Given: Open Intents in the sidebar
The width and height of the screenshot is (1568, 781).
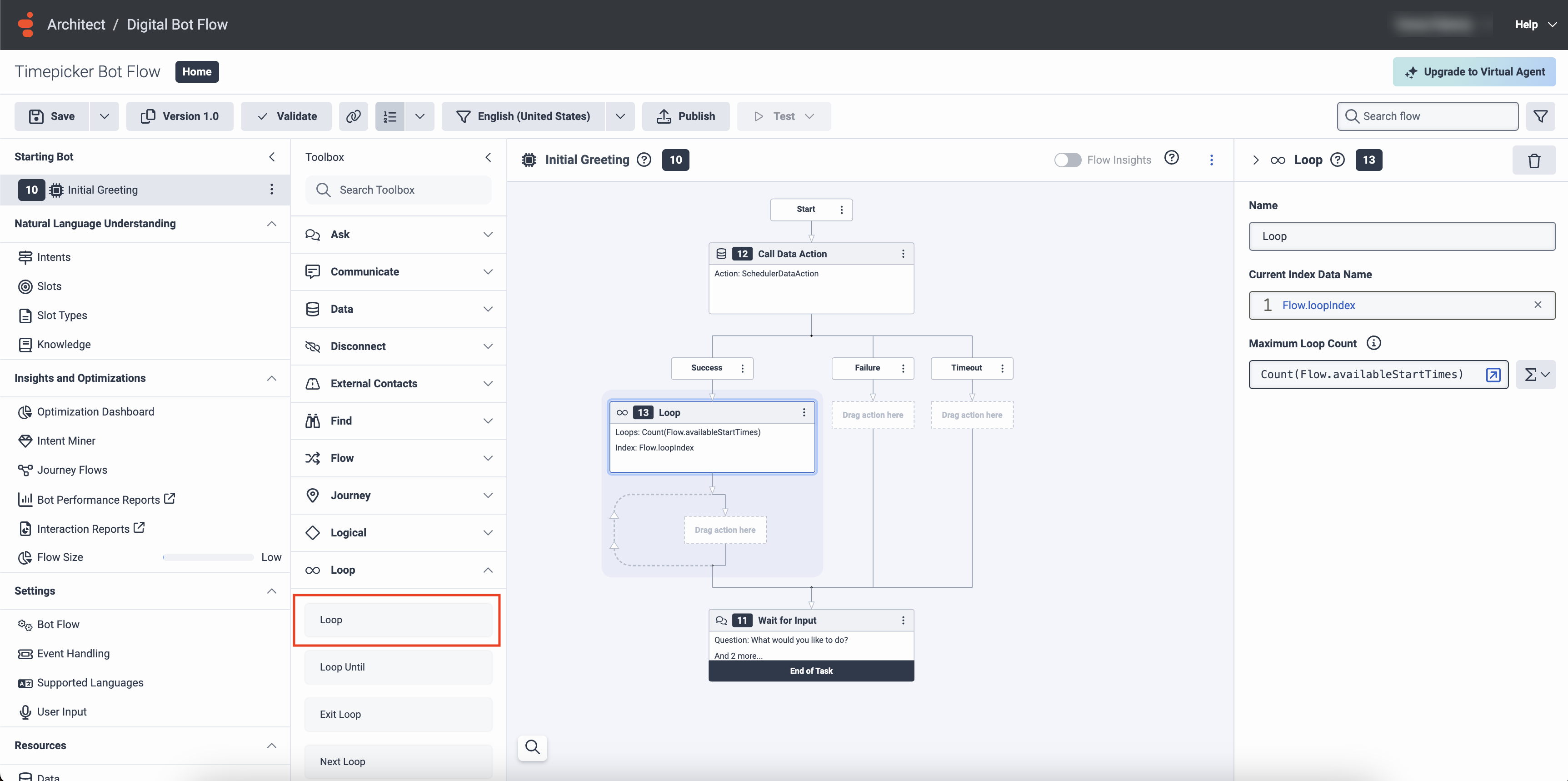Looking at the screenshot, I should pos(54,257).
